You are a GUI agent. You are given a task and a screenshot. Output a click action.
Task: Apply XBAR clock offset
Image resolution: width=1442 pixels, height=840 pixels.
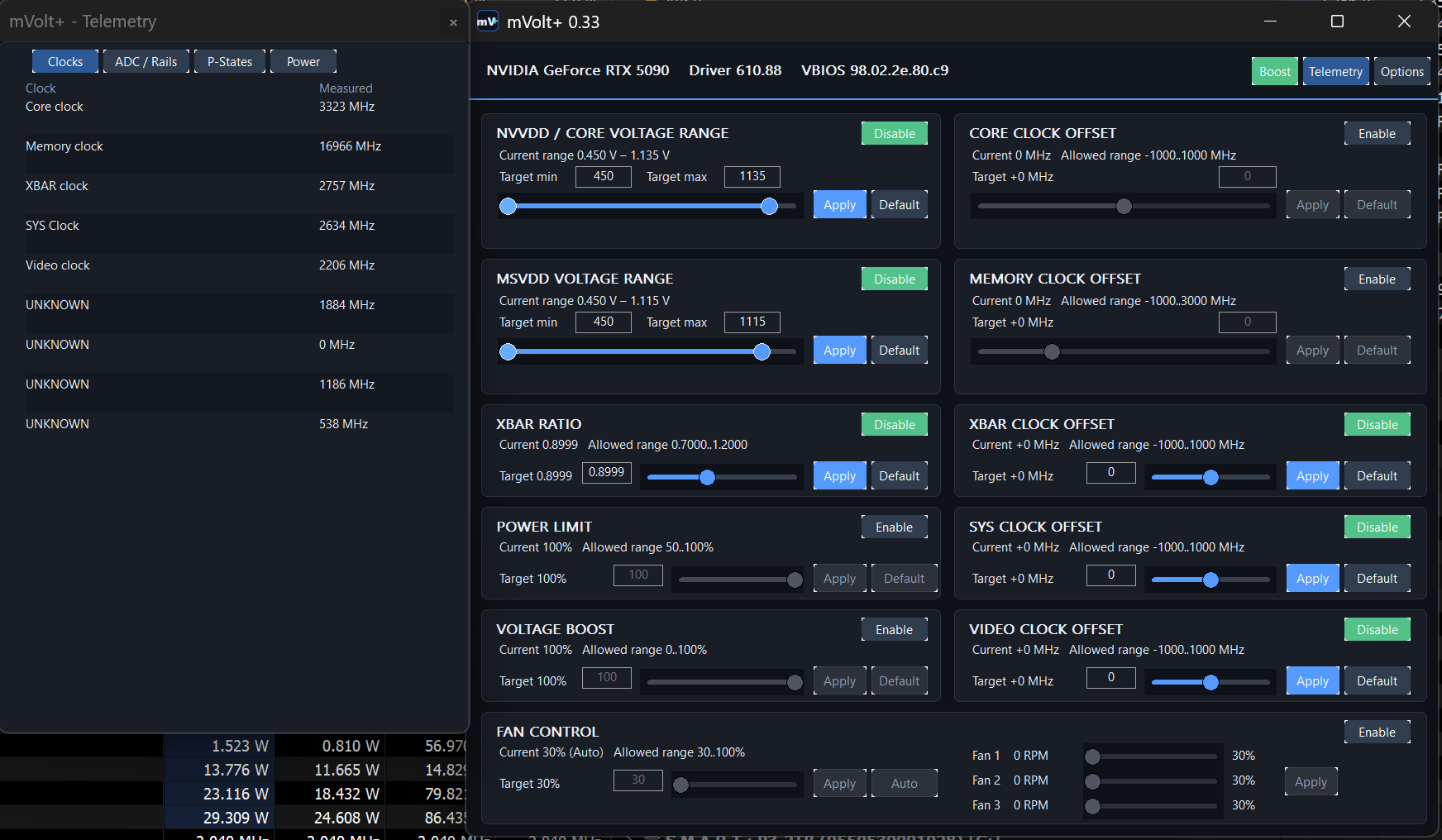click(1313, 476)
